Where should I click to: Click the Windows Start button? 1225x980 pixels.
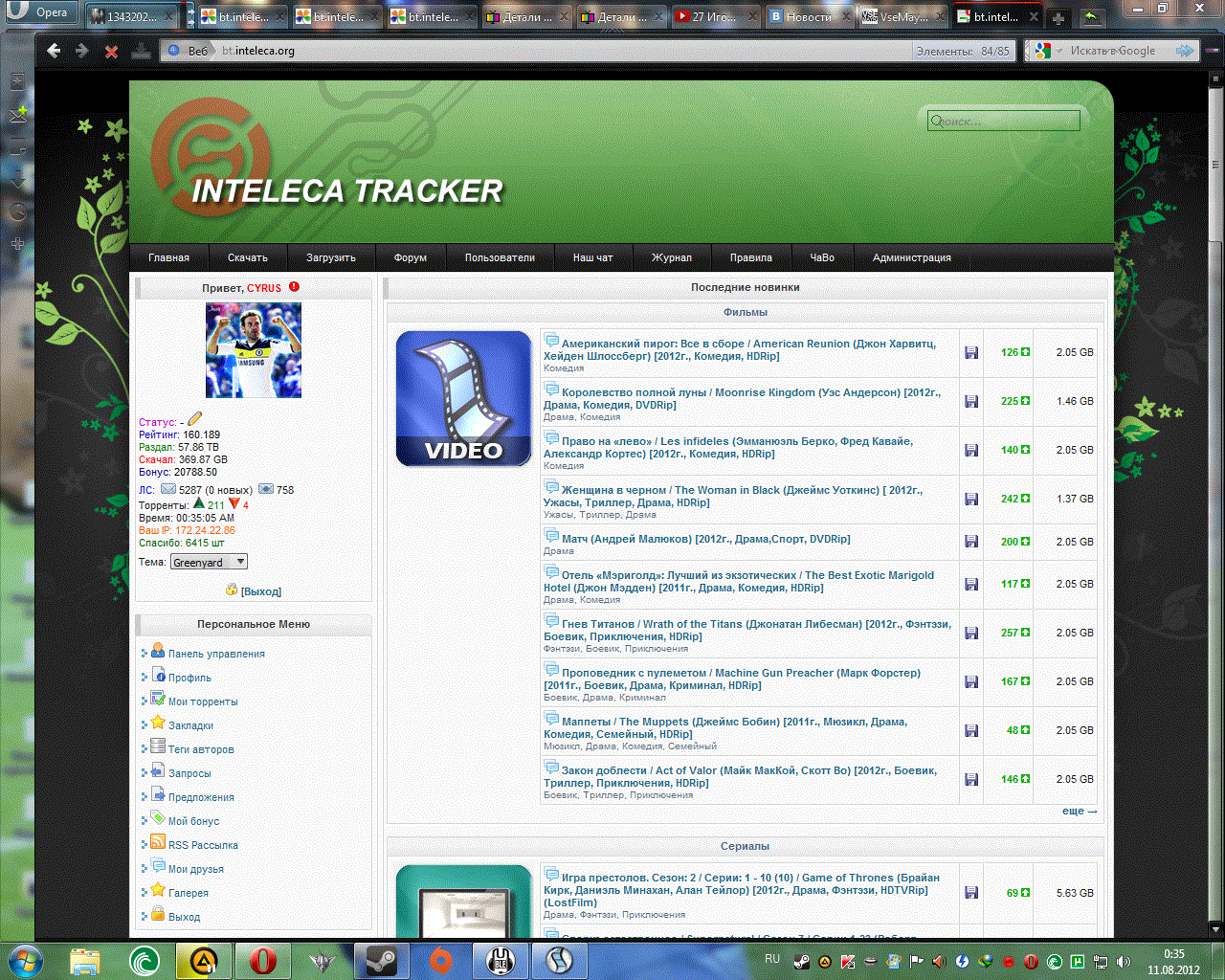25,960
